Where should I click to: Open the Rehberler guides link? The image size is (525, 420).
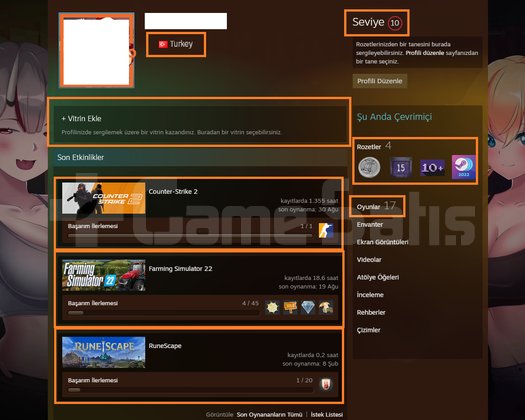pos(371,312)
